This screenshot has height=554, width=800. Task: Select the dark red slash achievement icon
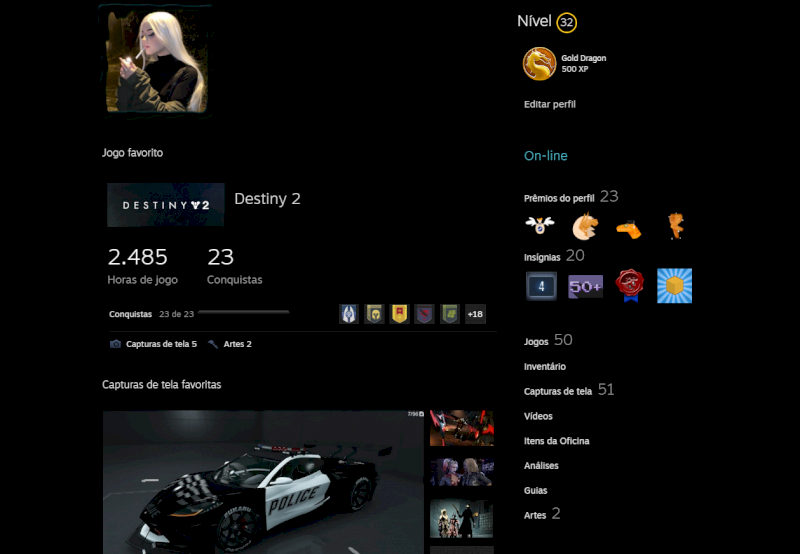tap(424, 314)
